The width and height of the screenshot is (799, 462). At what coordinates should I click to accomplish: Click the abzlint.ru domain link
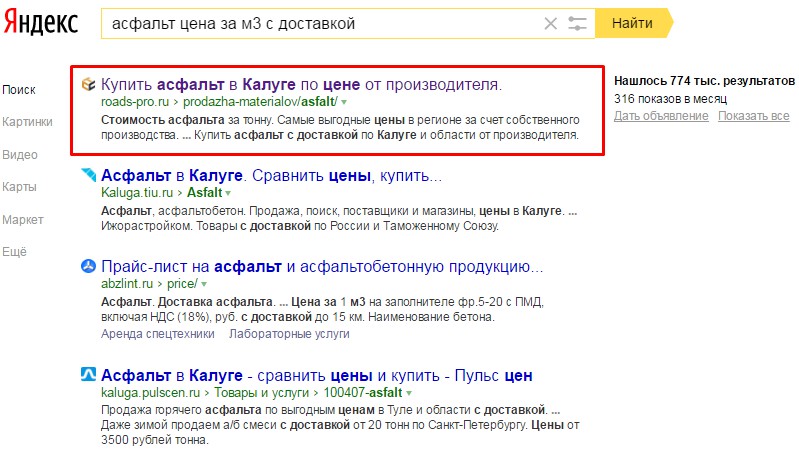point(127,284)
